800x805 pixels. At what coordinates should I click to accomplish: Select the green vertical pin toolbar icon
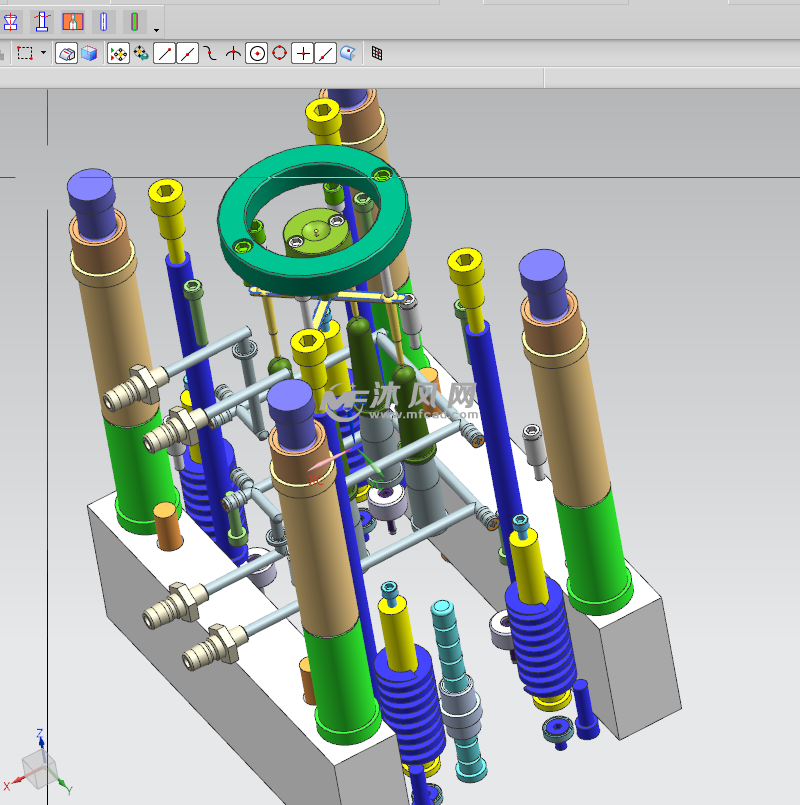[134, 20]
